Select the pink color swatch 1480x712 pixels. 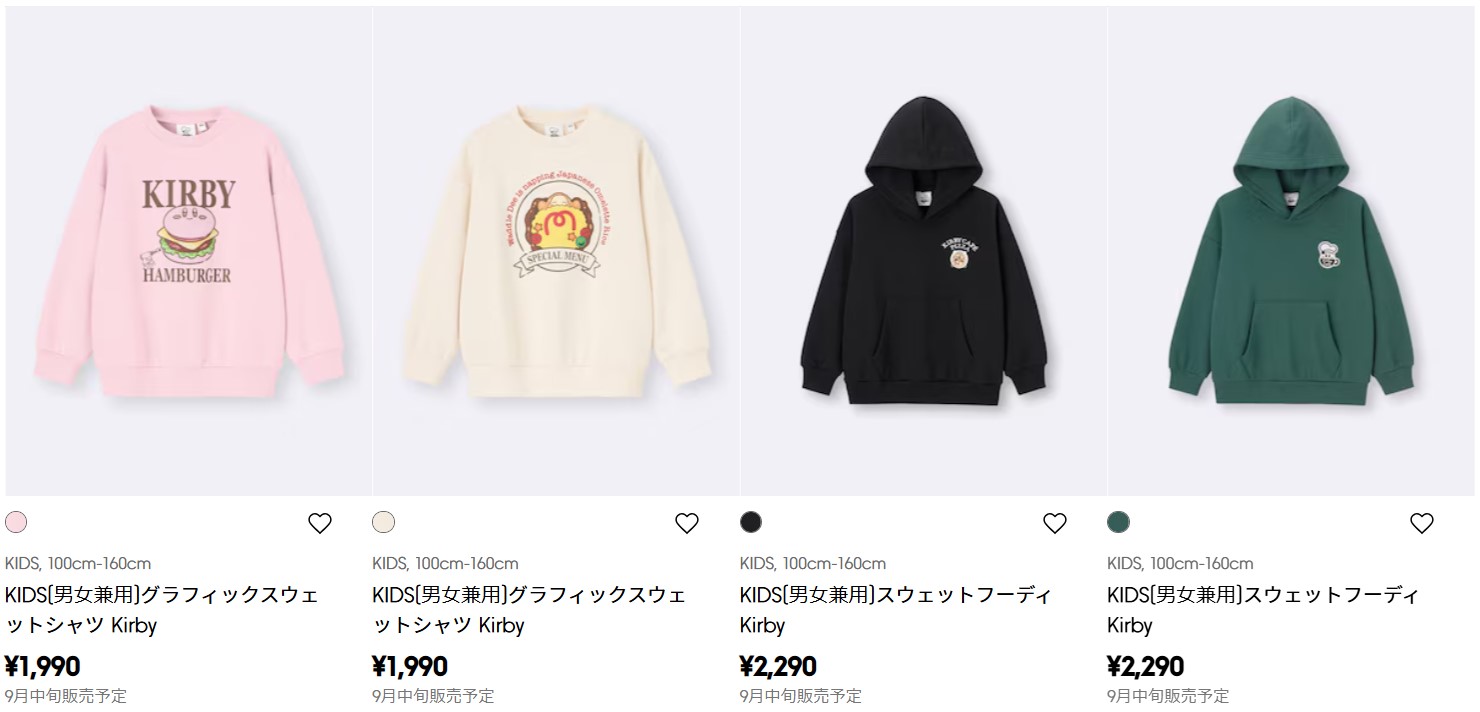pyautogui.click(x=16, y=522)
